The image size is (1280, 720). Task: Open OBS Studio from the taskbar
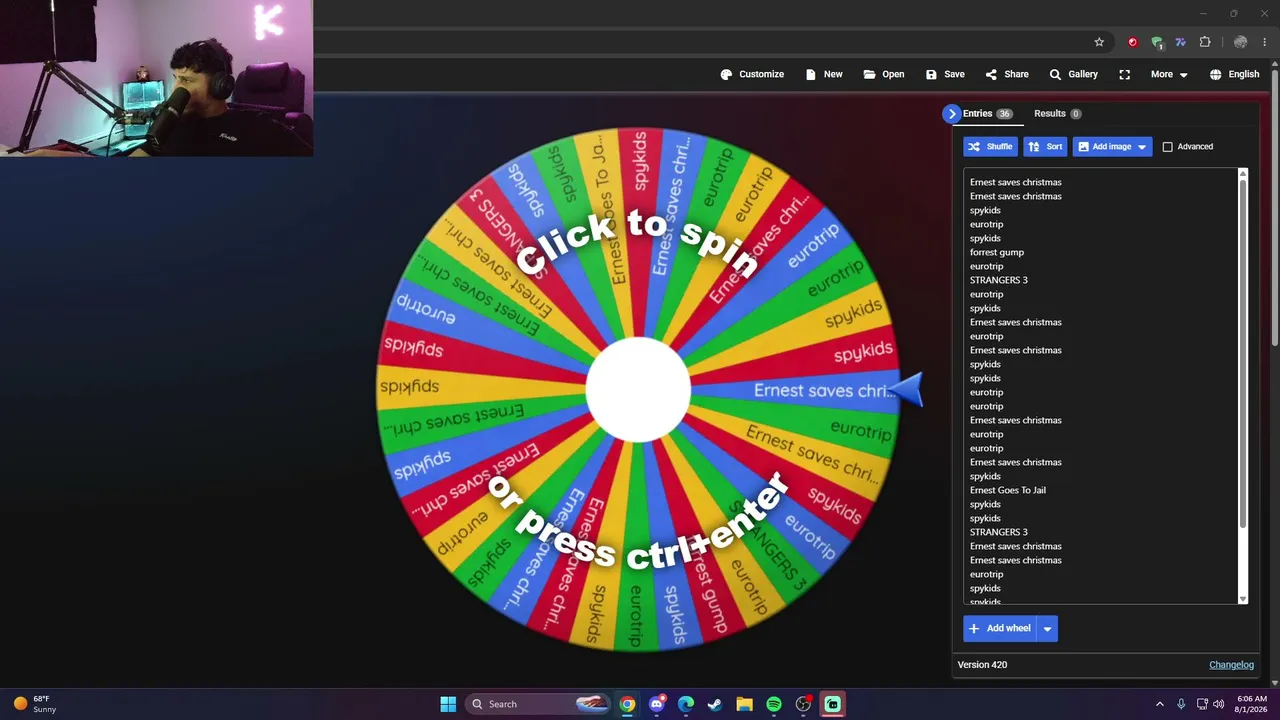coord(803,704)
